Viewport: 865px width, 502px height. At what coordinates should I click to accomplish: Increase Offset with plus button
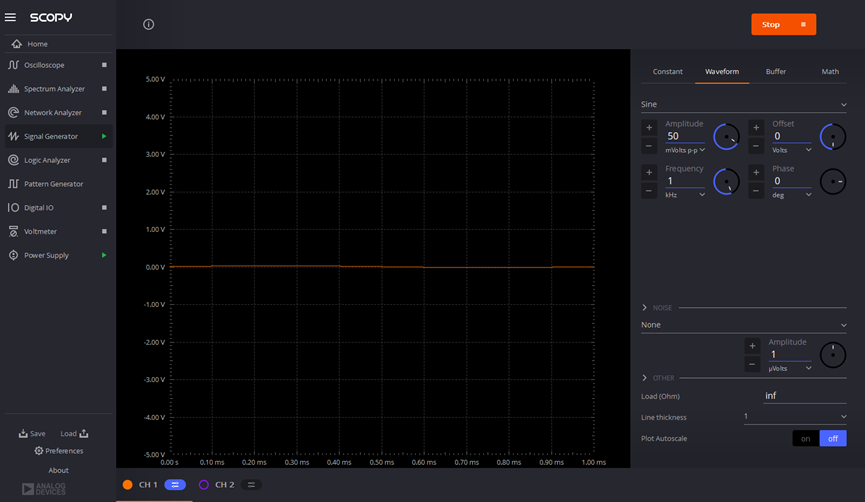point(756,127)
